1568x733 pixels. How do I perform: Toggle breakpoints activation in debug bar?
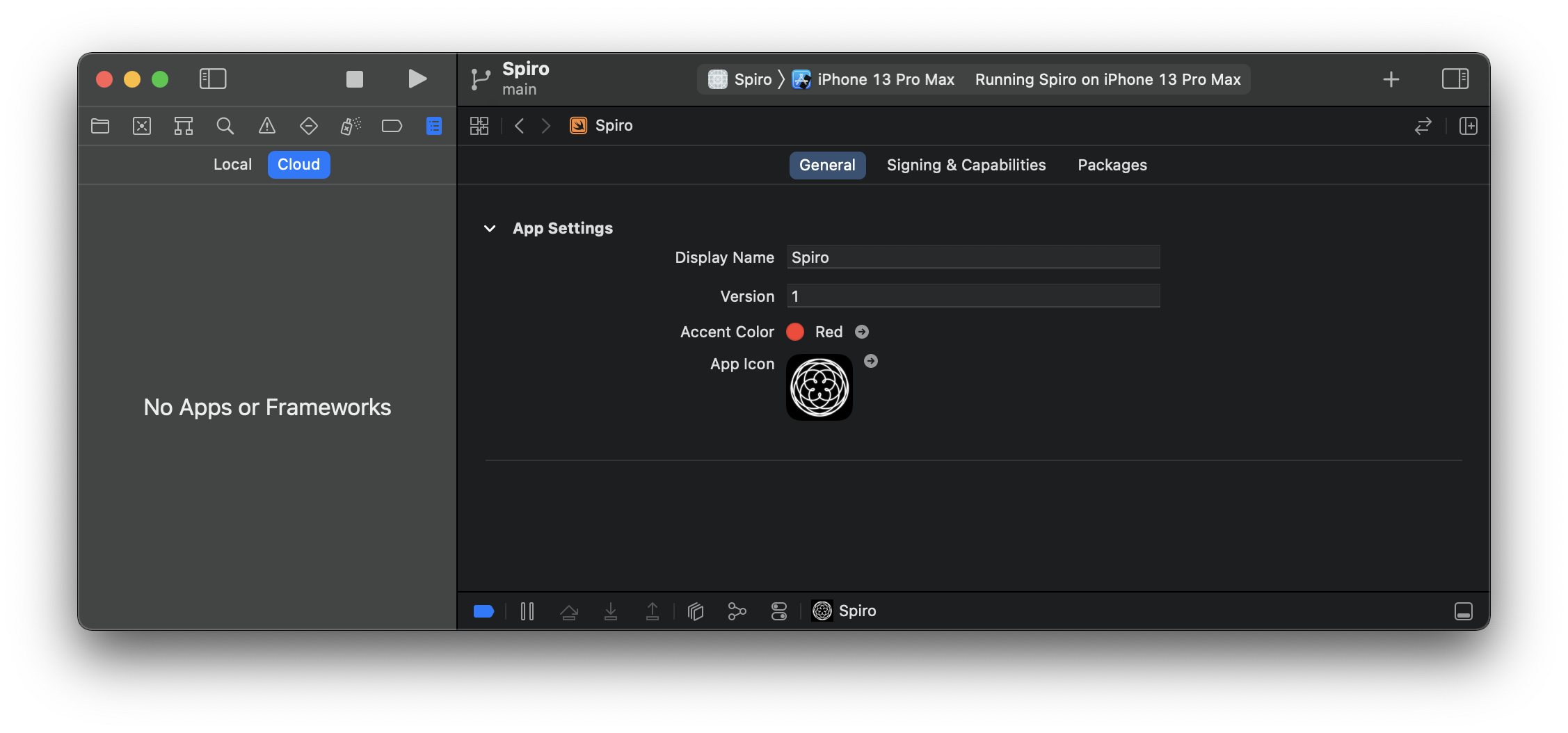pos(483,611)
